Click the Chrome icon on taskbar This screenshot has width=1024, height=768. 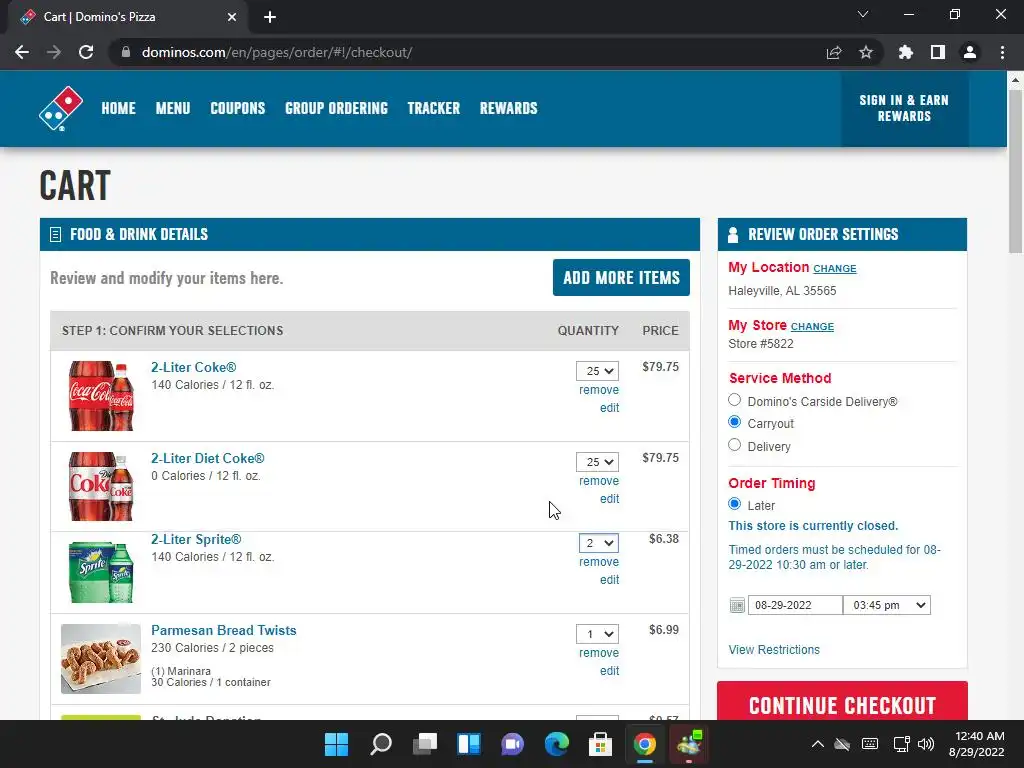click(x=645, y=744)
